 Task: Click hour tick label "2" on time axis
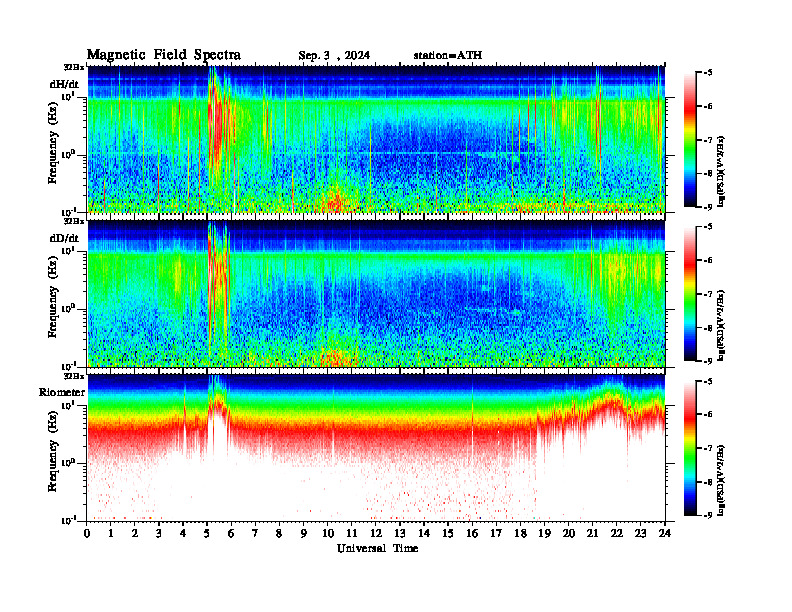(x=135, y=533)
